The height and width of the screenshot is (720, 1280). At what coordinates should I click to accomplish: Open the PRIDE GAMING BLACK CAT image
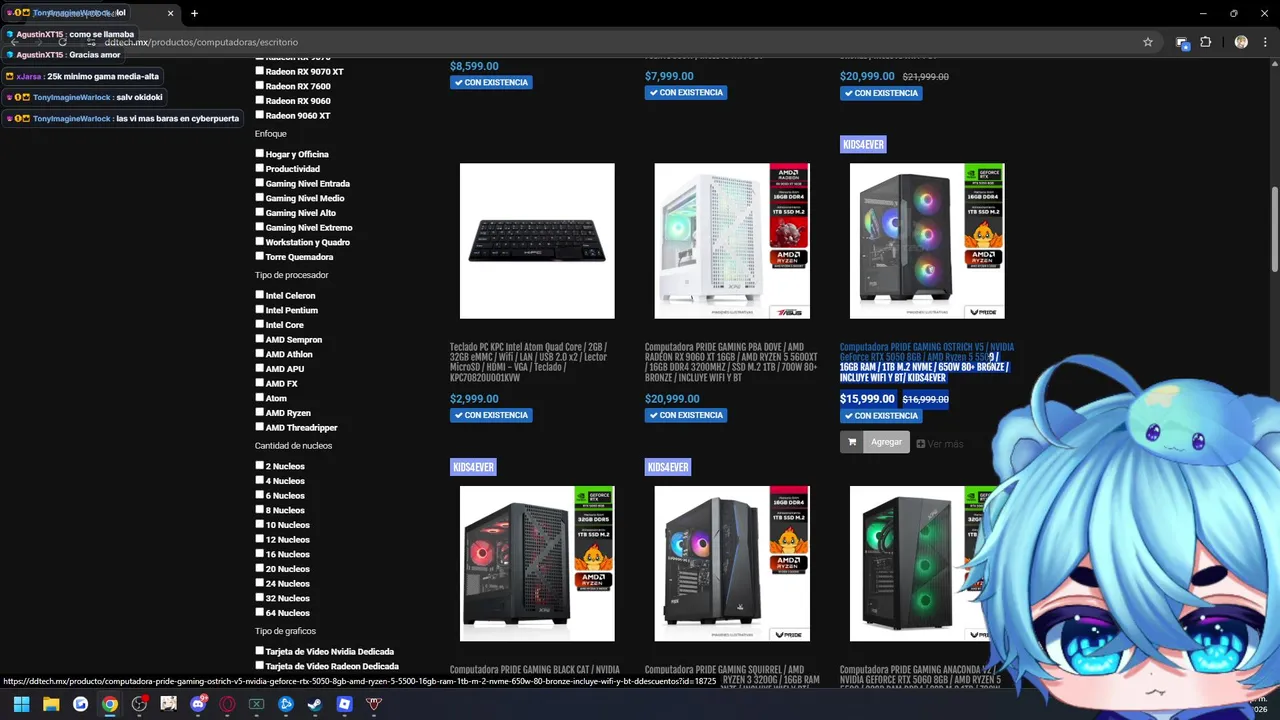(x=537, y=564)
